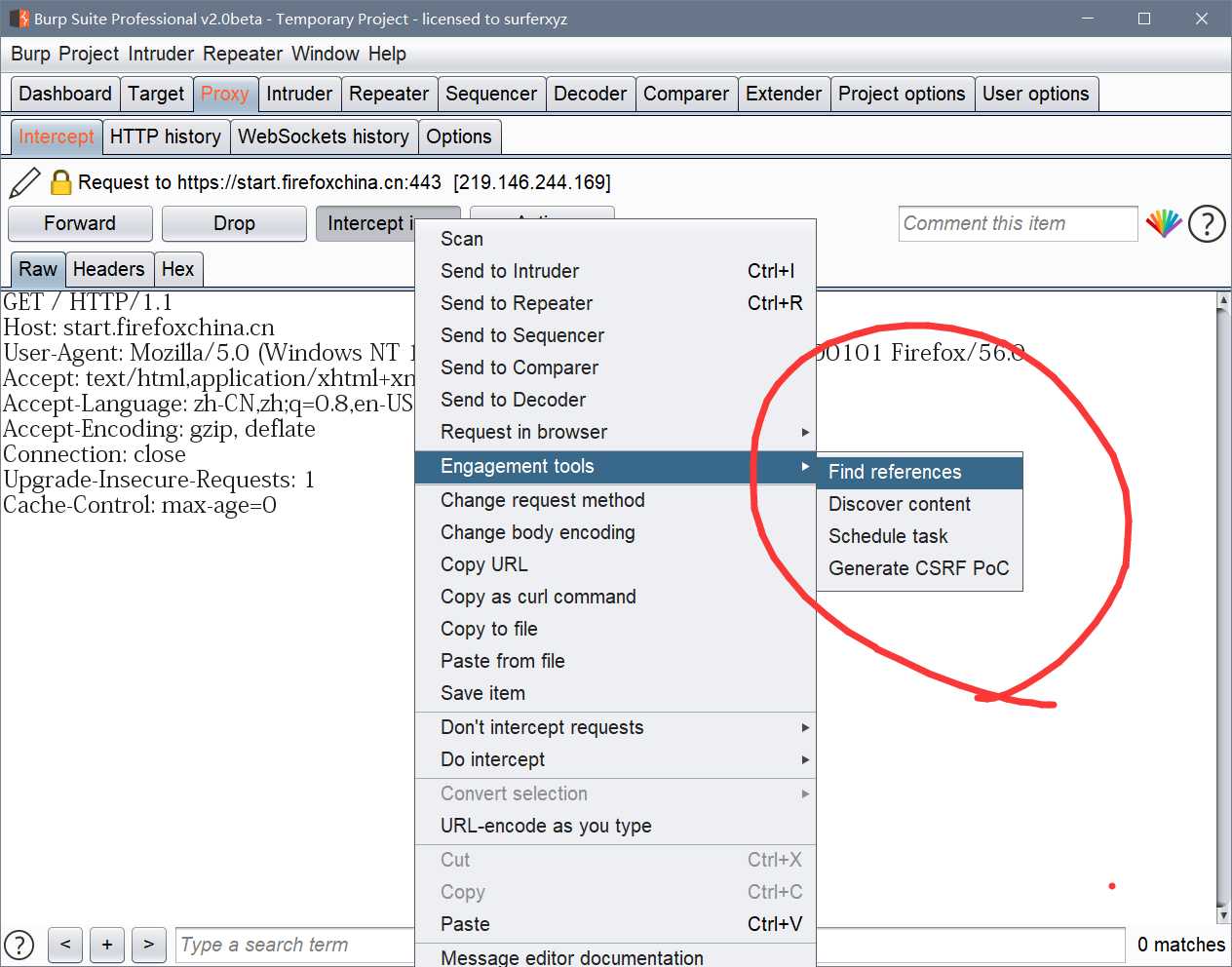Screen dimensions: 1232x967
Task: Switch to the Project options tab
Action: [x=902, y=94]
